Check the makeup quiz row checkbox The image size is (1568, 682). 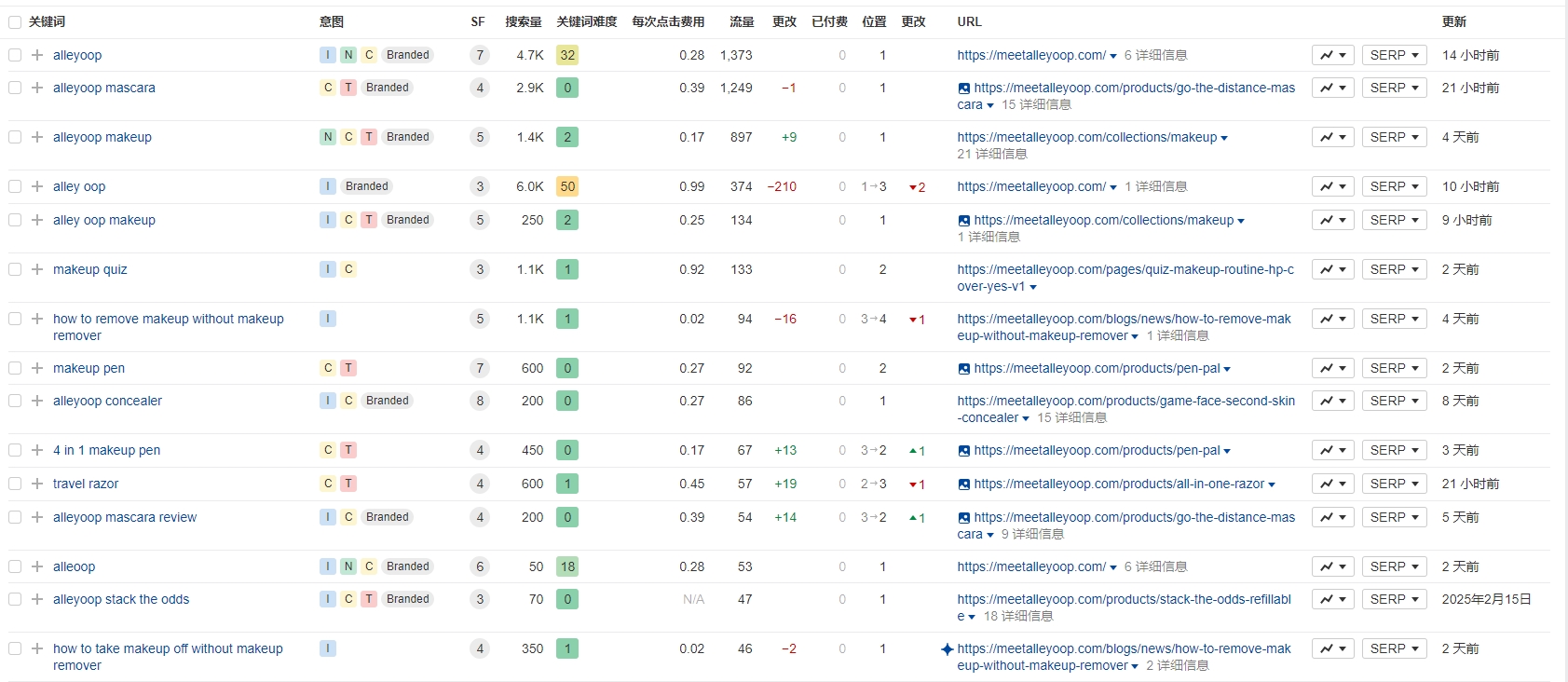(x=15, y=269)
